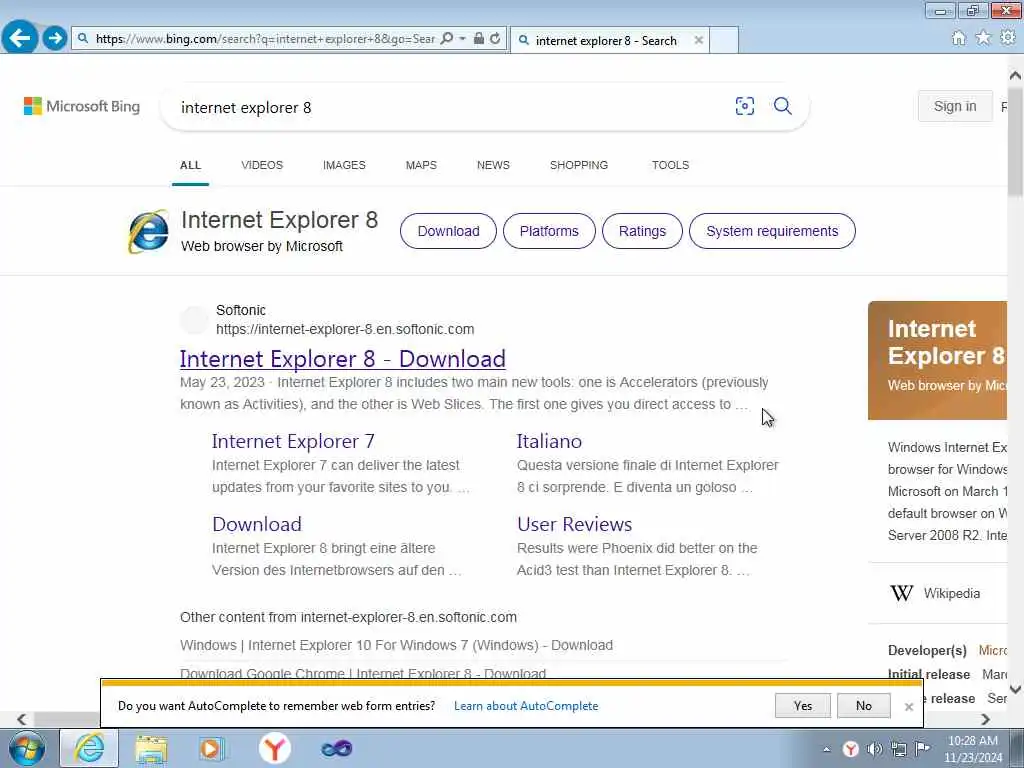Open the Wikipedia link in sidebar
Image resolution: width=1024 pixels, height=768 pixels.
click(x=952, y=594)
